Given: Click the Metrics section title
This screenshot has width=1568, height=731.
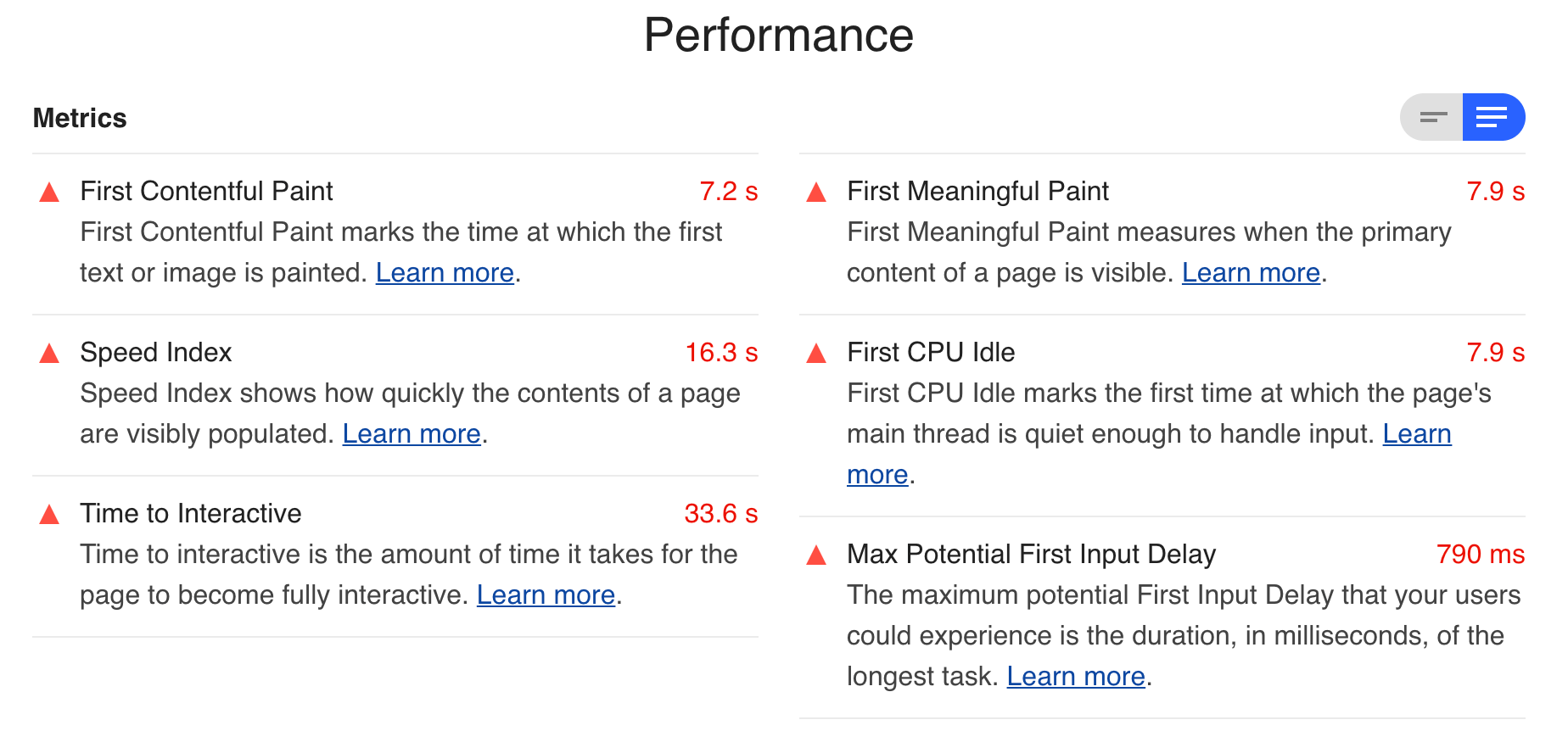Looking at the screenshot, I should (x=80, y=118).
